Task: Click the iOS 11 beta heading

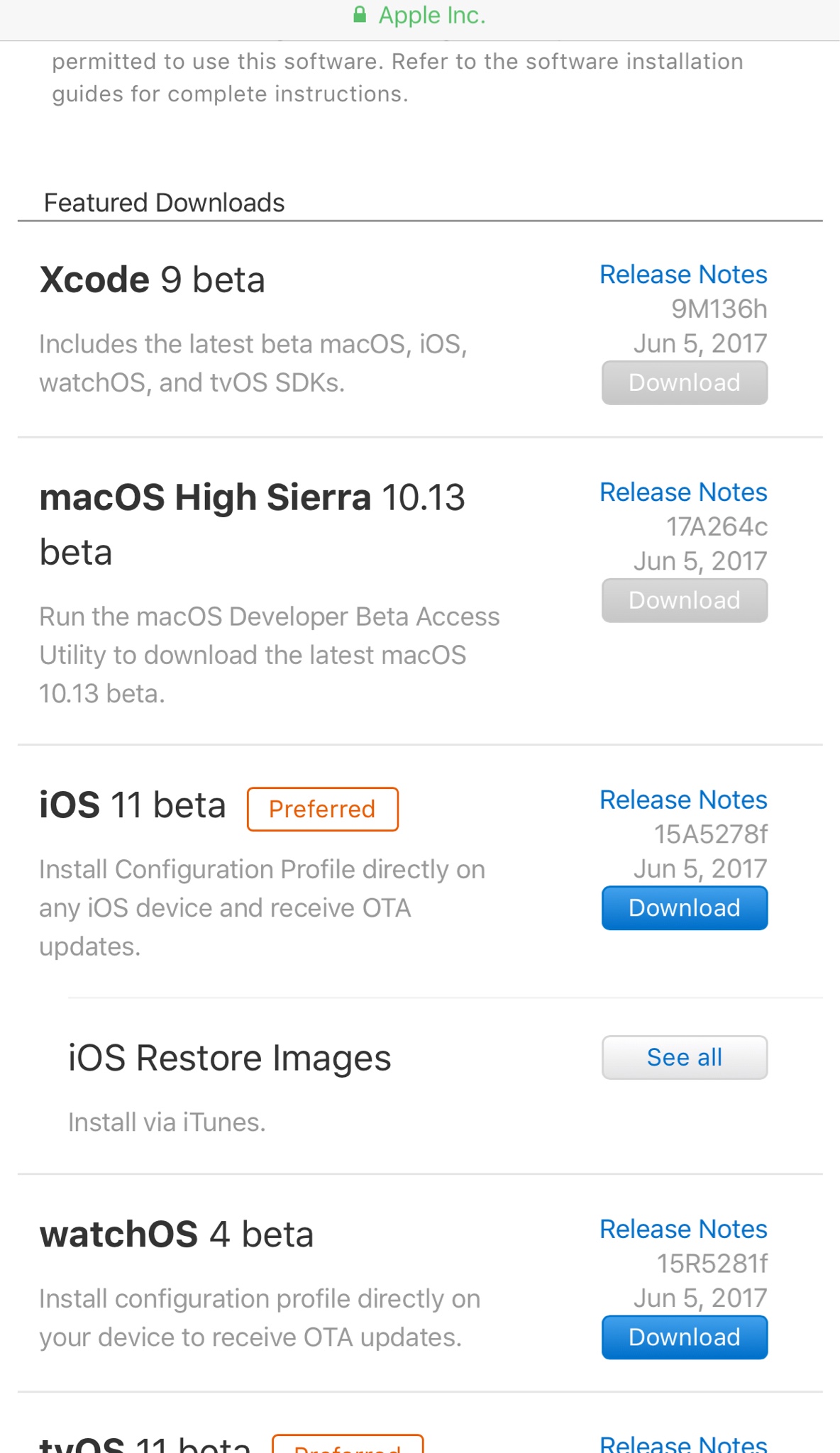Action: click(x=133, y=805)
